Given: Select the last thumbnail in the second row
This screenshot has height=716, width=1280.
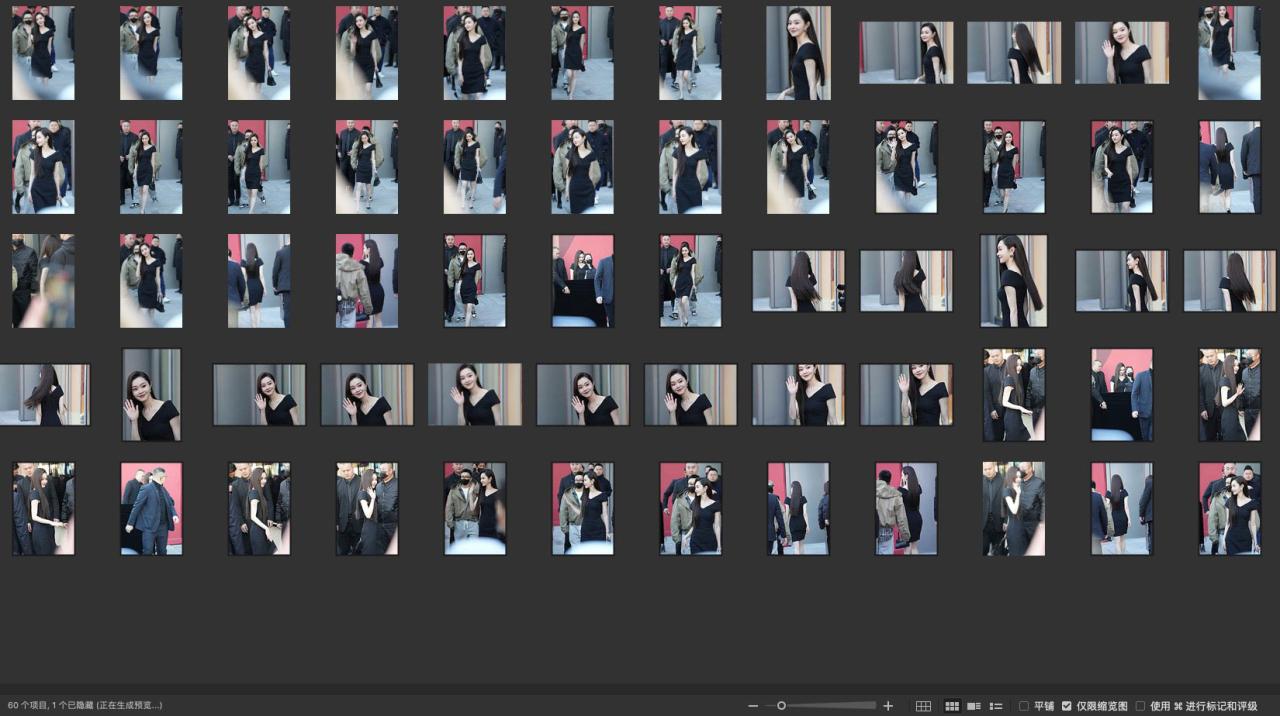Looking at the screenshot, I should tap(1229, 167).
